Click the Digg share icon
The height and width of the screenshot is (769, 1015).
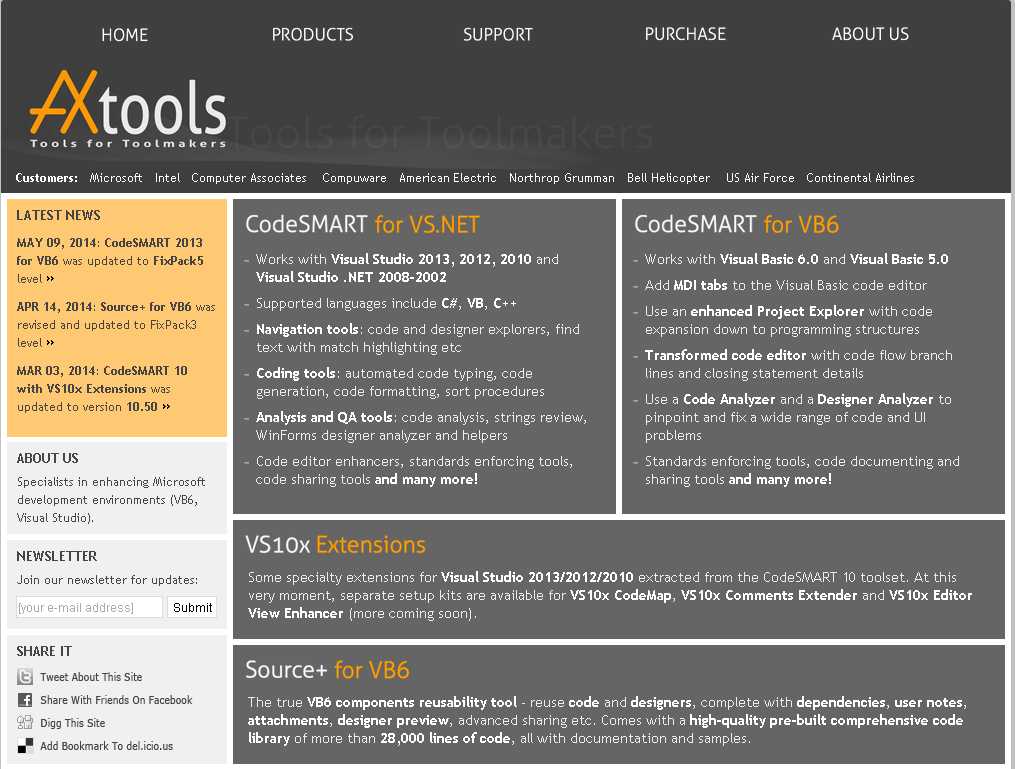click(x=25, y=722)
